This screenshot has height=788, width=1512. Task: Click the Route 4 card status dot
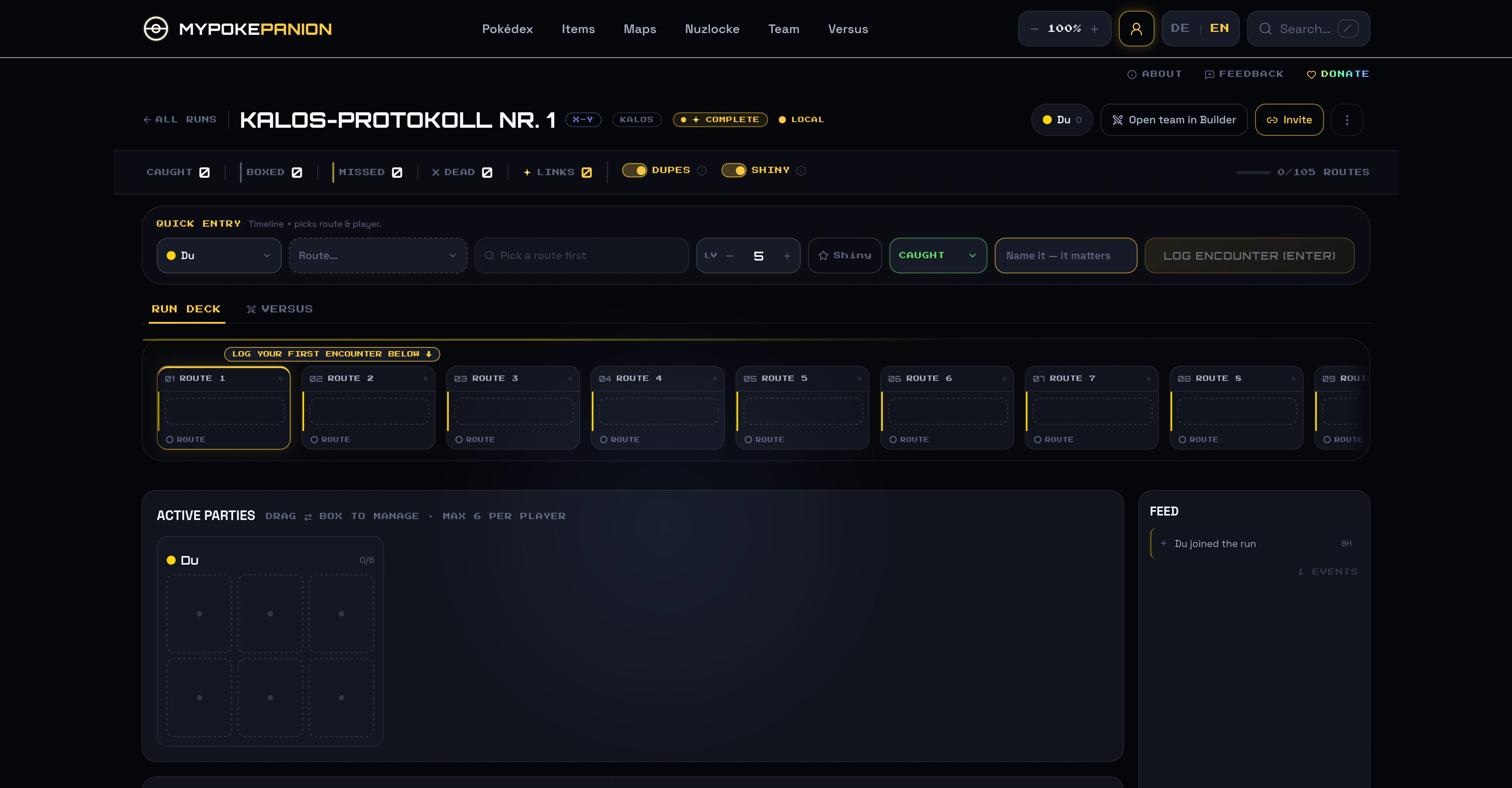click(714, 379)
